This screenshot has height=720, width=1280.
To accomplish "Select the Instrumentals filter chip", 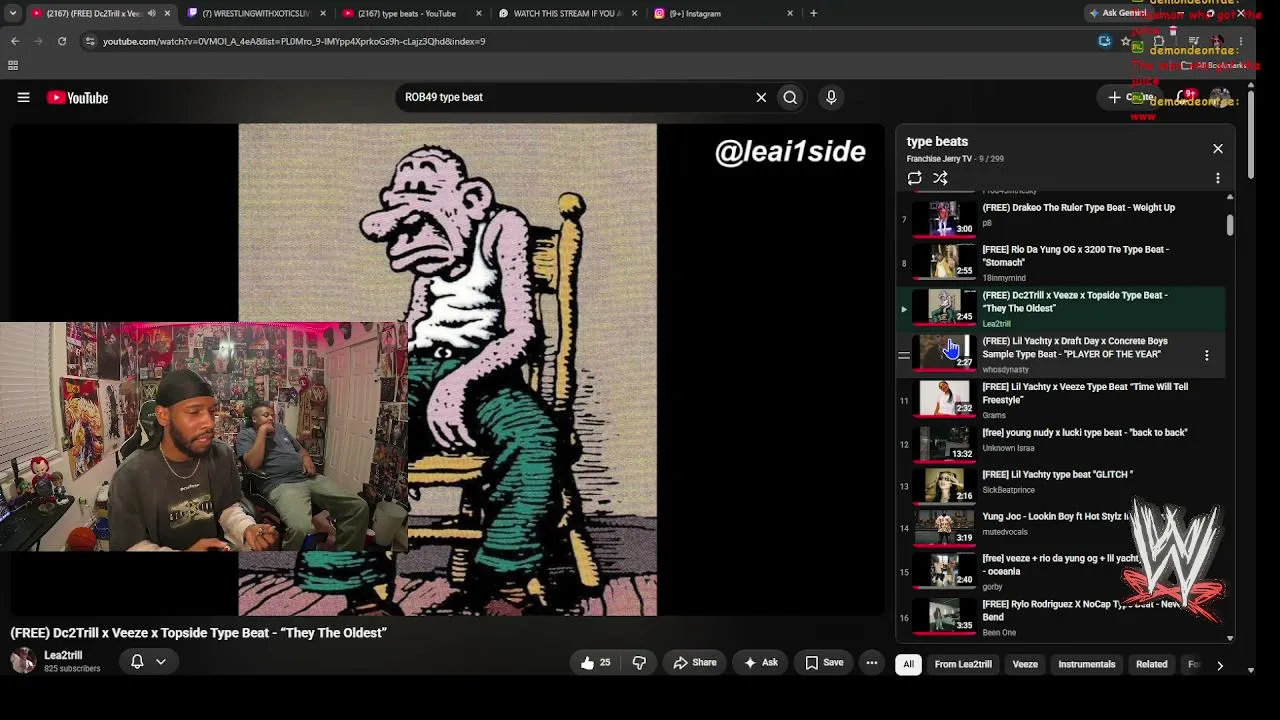I will coord(1086,664).
